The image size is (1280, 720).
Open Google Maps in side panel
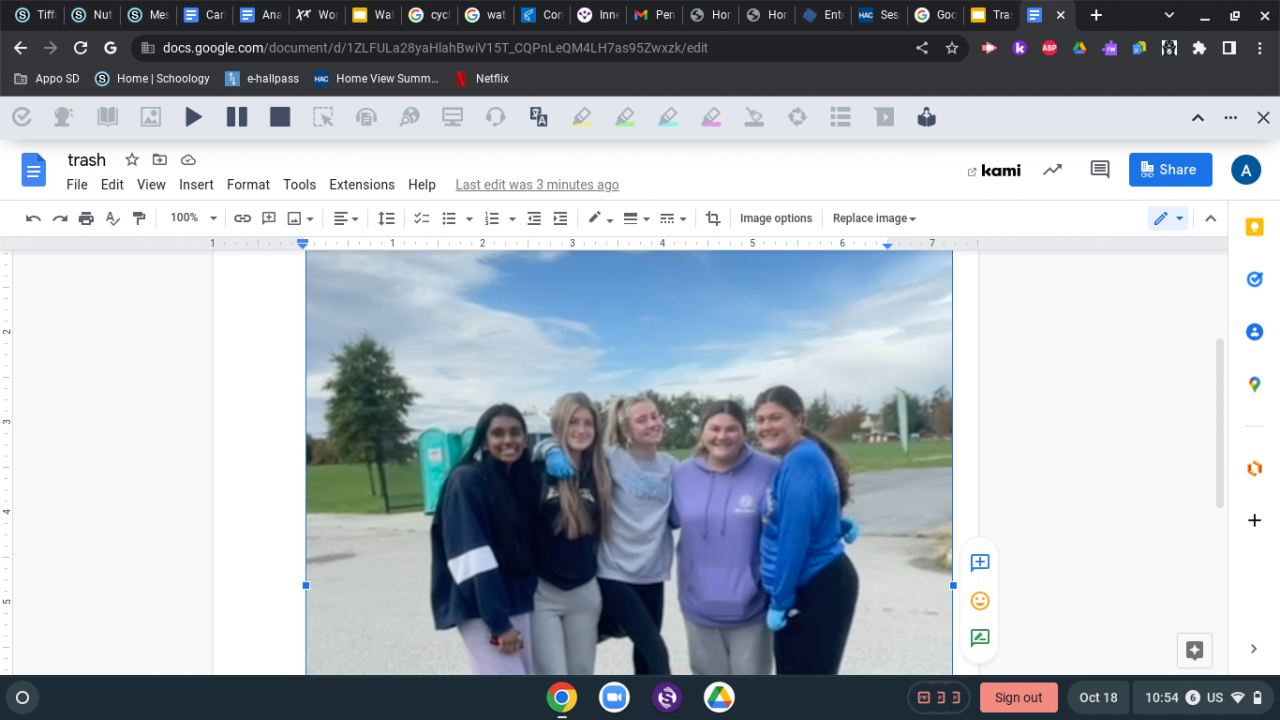[1254, 384]
